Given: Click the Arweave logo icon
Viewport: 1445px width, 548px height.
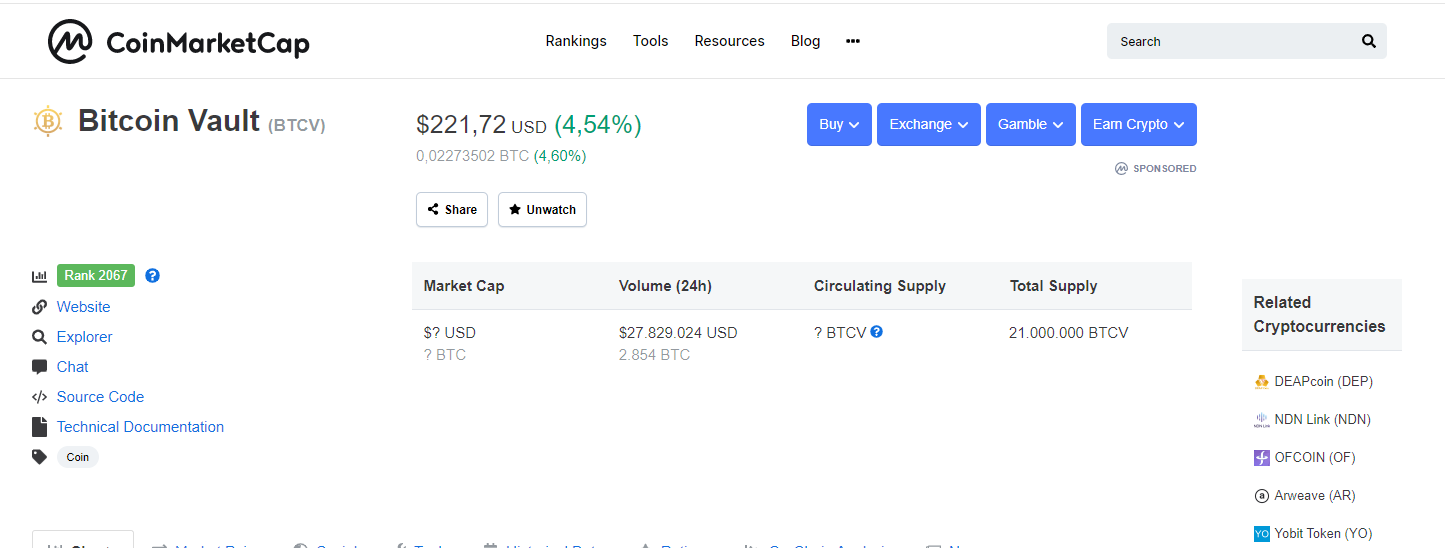Looking at the screenshot, I should [1261, 496].
